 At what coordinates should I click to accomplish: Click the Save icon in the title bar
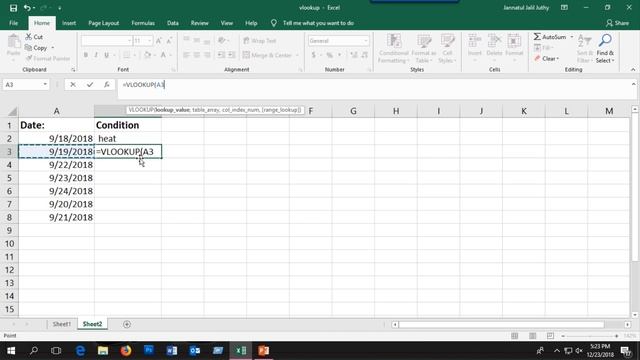click(13, 8)
